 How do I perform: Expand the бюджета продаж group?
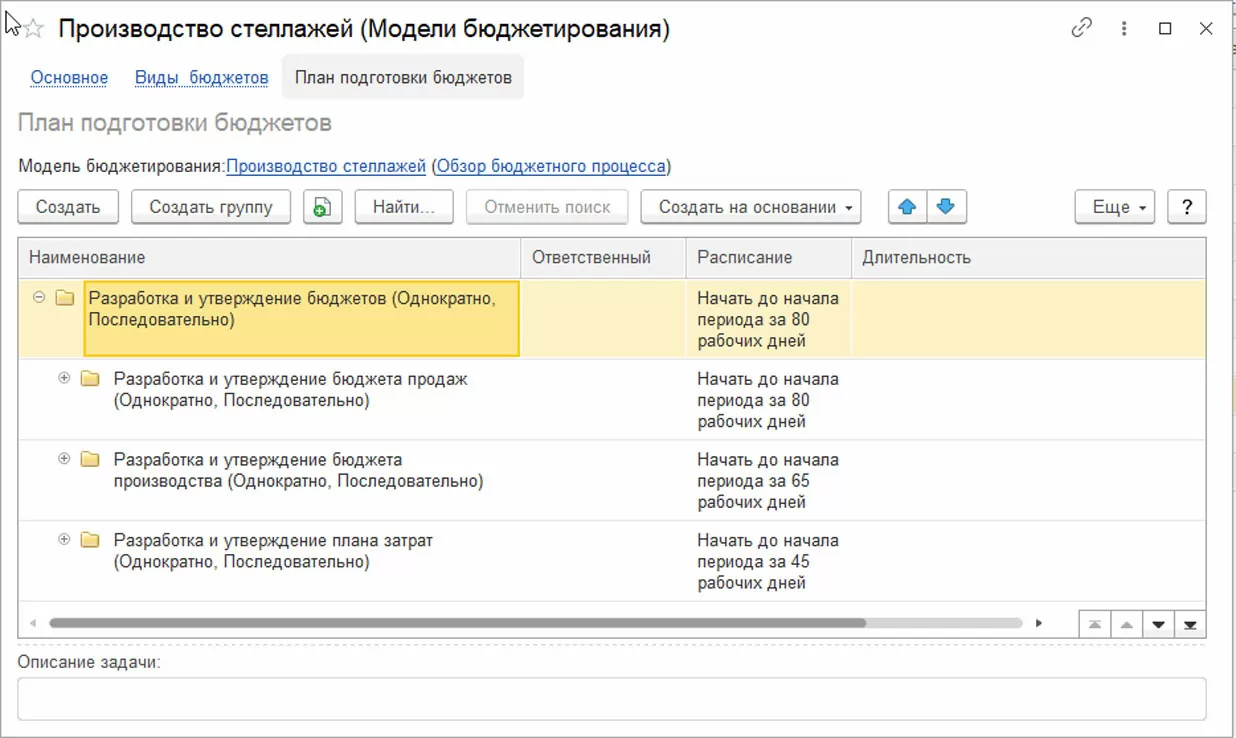click(65, 378)
